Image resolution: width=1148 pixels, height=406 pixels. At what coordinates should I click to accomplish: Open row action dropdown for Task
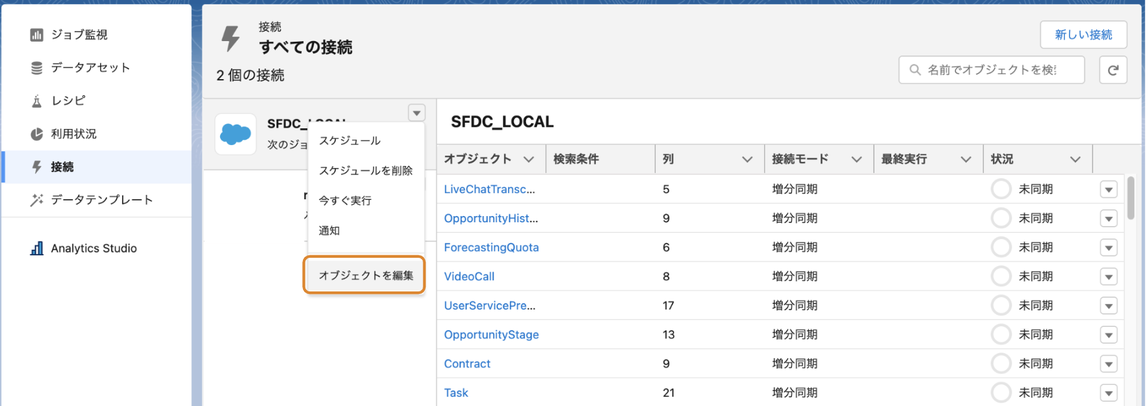click(1108, 393)
